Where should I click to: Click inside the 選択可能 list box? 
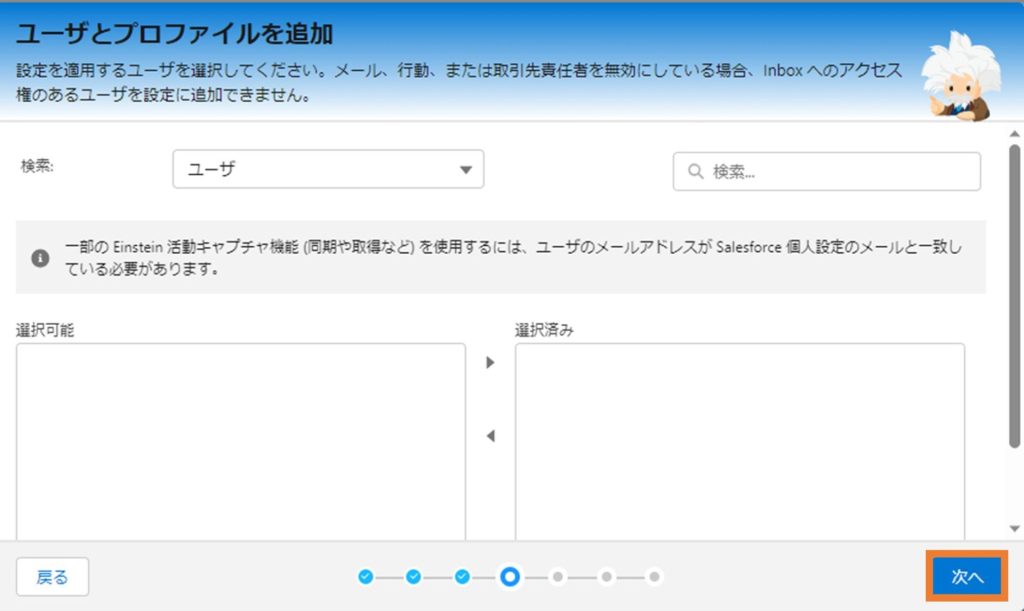point(241,442)
